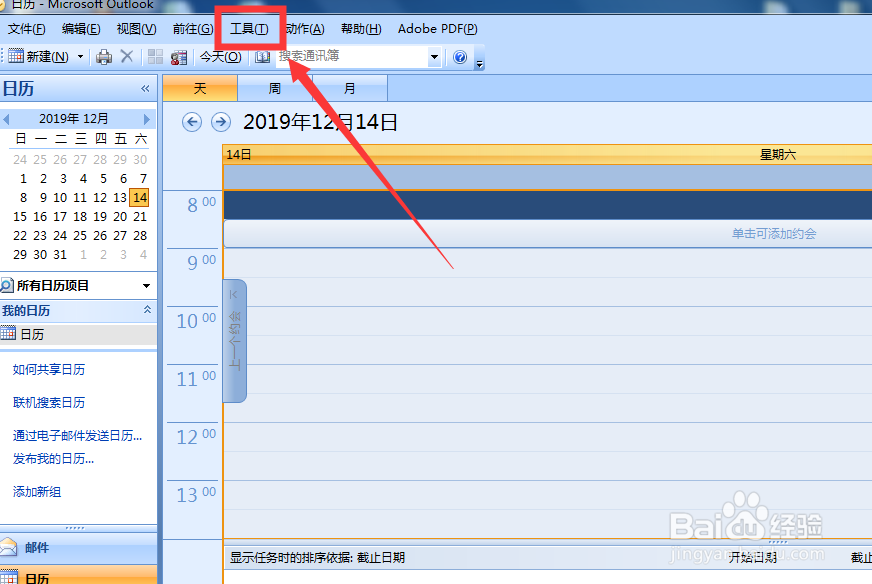Screen dimensions: 872x584
Task: Select date 14 in mini calendar
Action: pyautogui.click(x=140, y=197)
